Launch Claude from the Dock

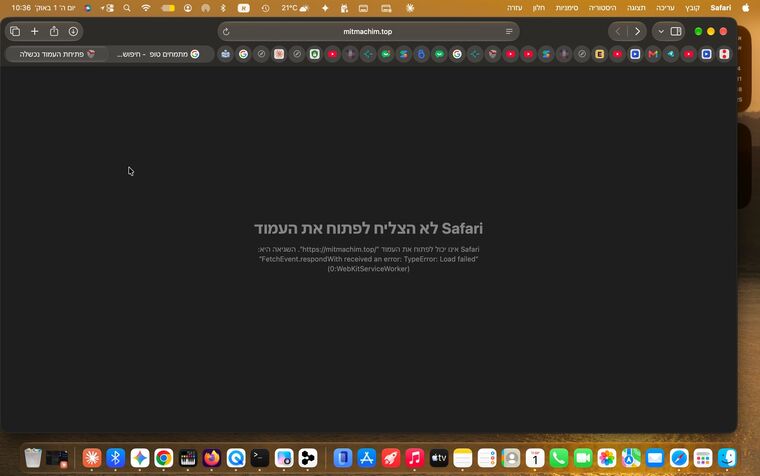coord(92,458)
